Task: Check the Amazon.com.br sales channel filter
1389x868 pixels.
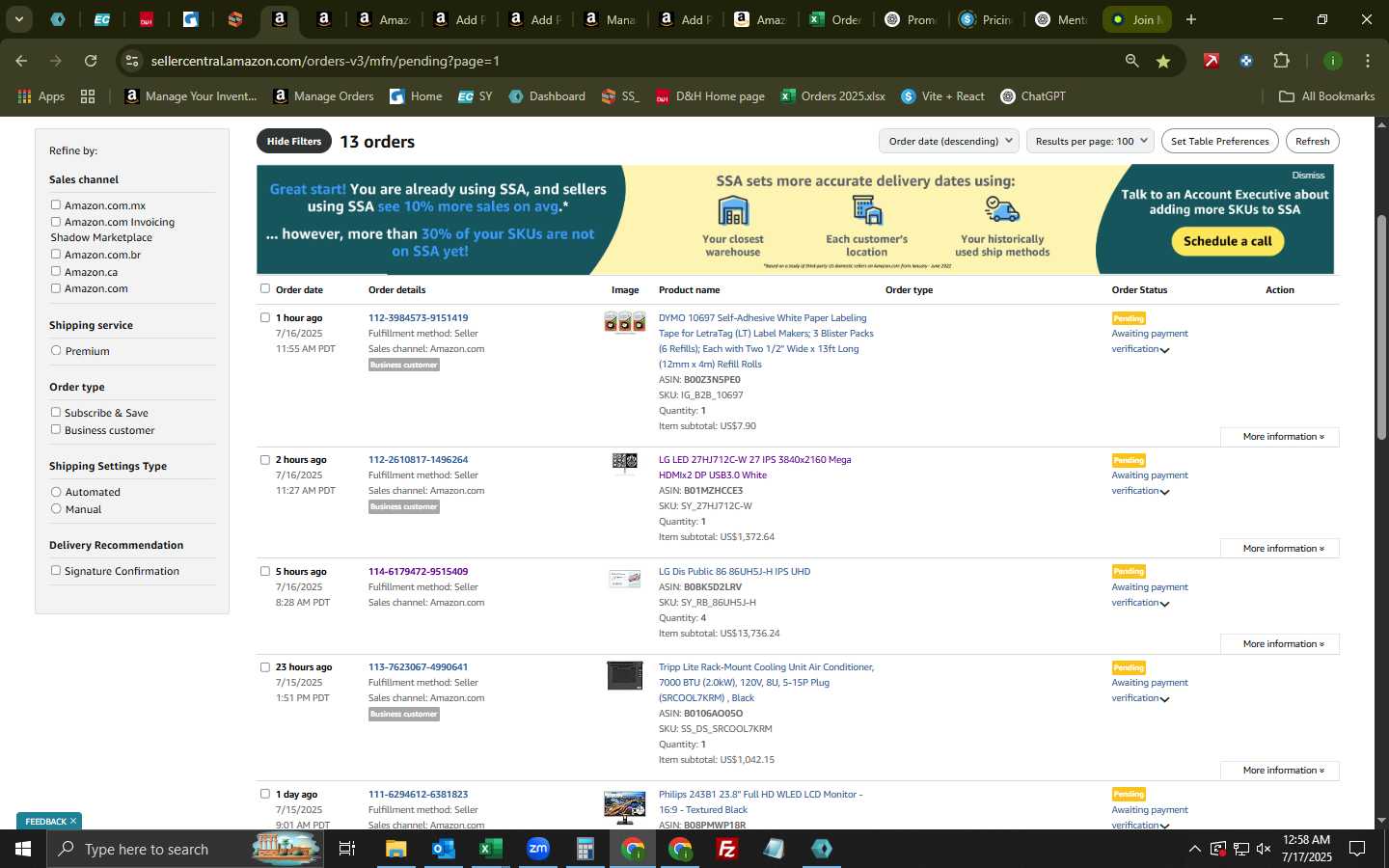Action: [x=56, y=254]
